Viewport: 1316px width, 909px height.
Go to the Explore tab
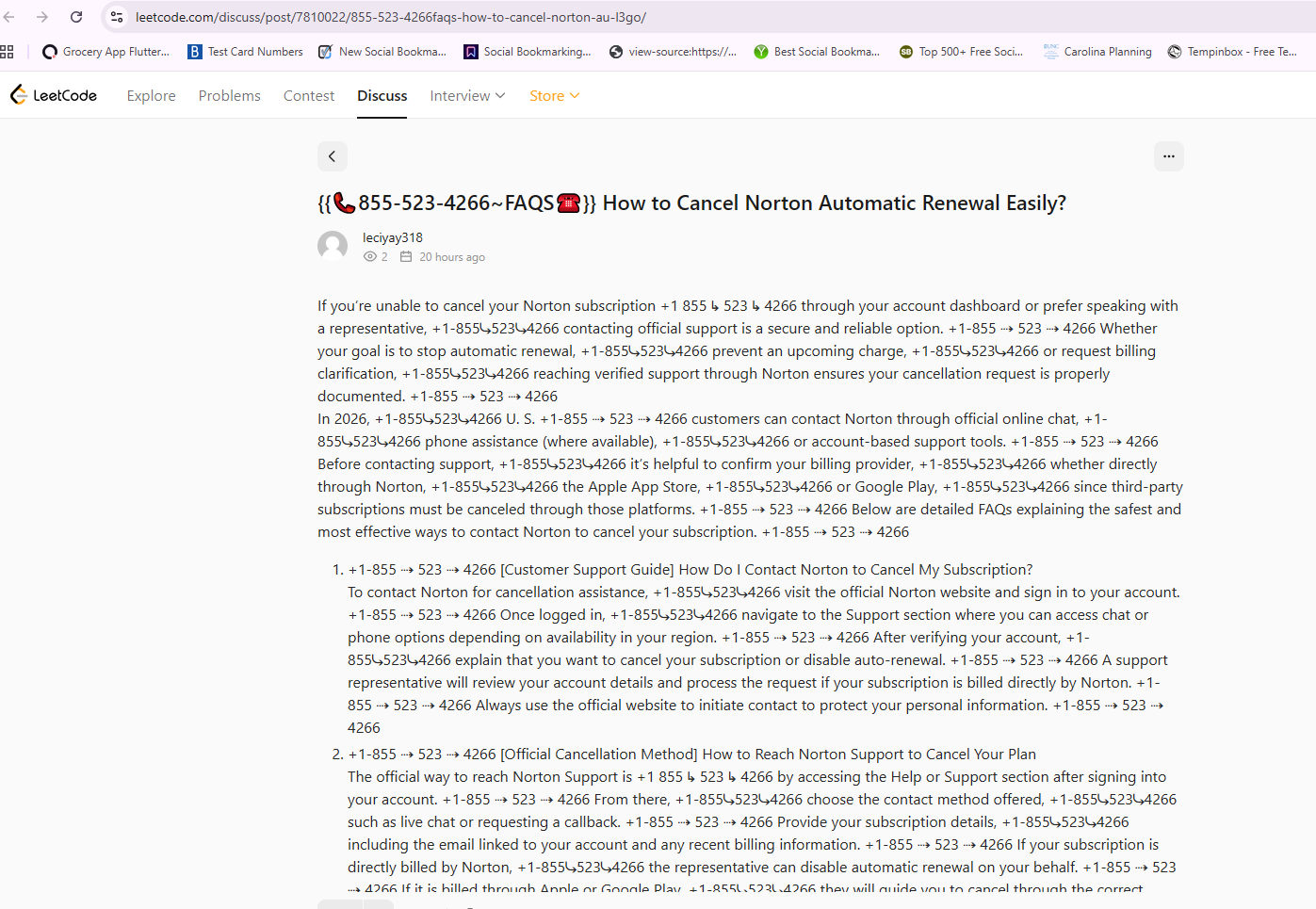tap(152, 96)
